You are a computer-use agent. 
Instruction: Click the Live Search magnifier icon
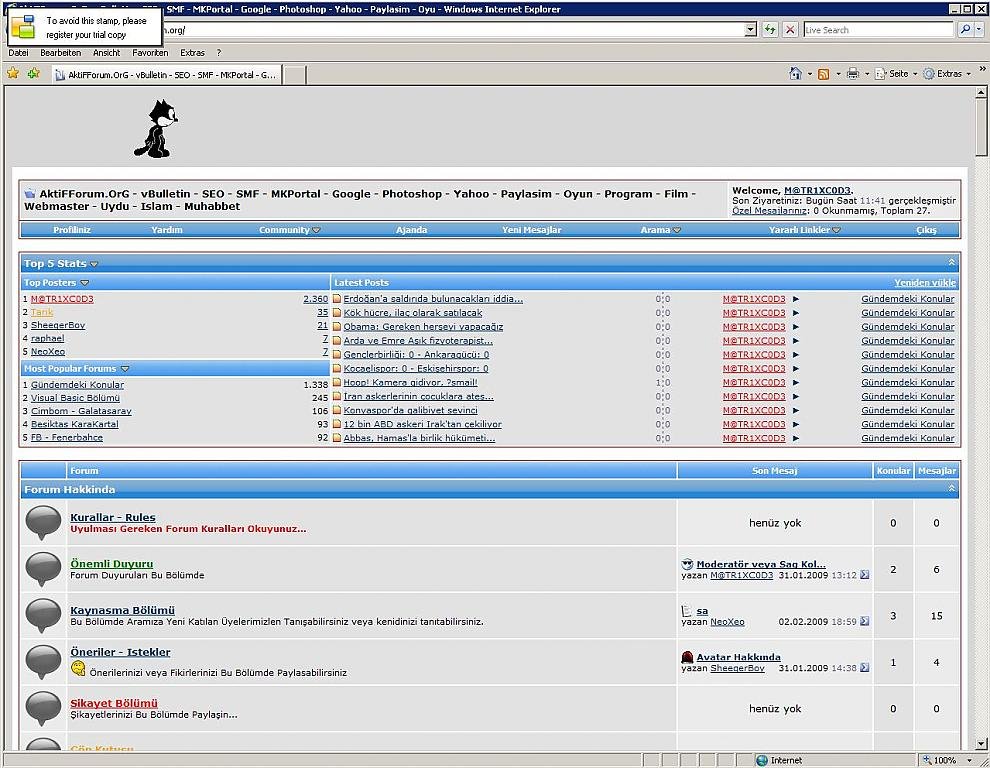pyautogui.click(x=965, y=30)
